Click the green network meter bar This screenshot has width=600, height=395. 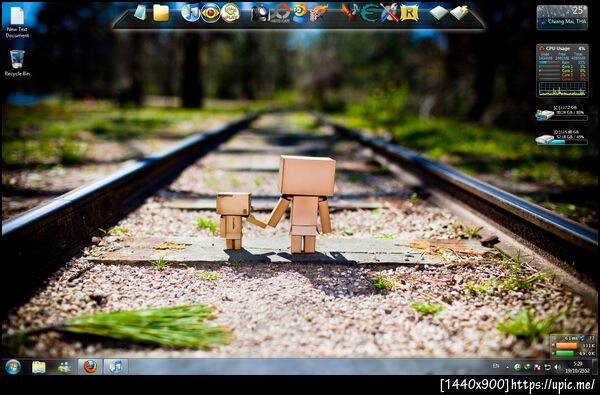(x=565, y=354)
